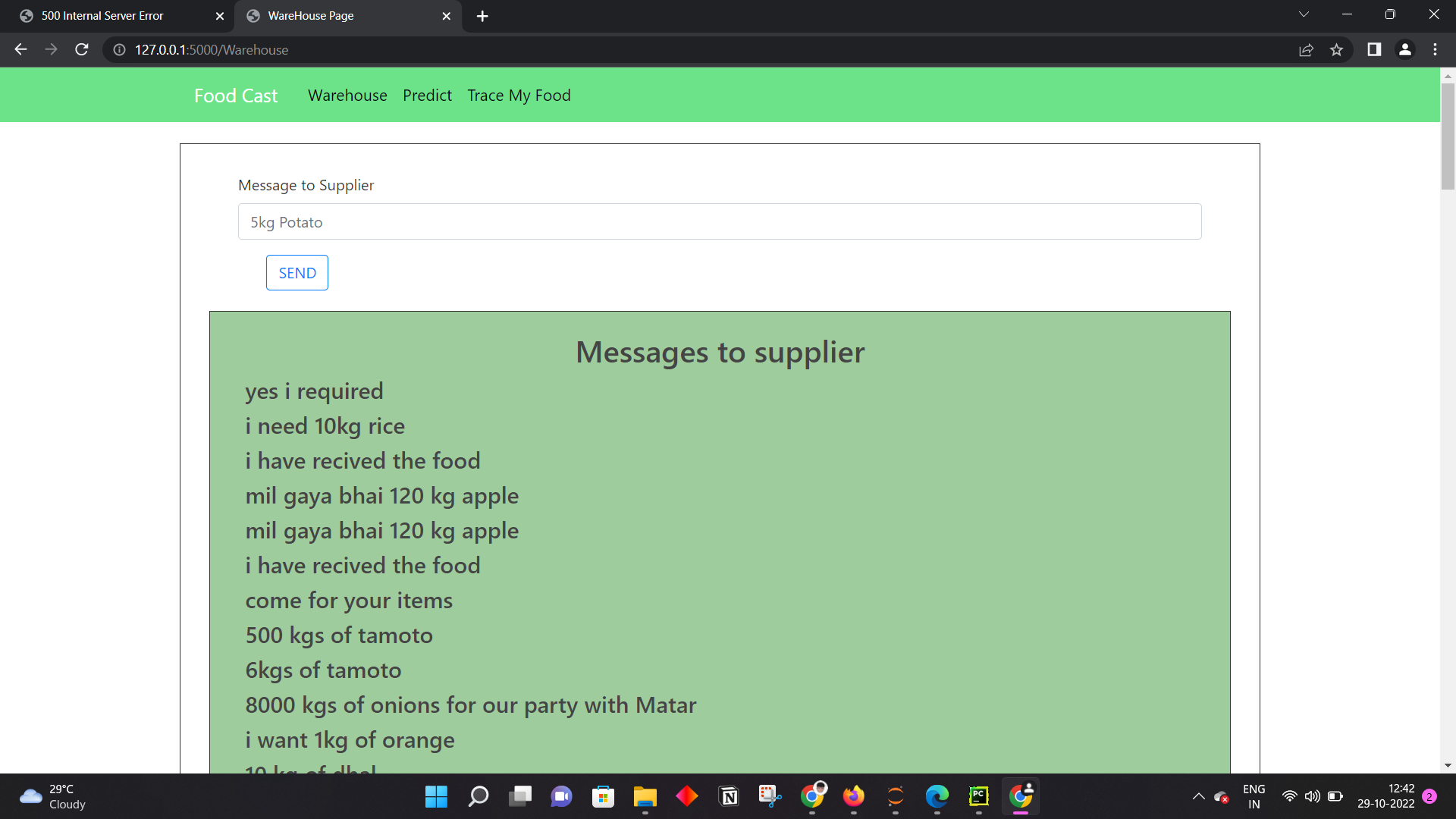Screen dimensions: 1456x819
Task: Toggle the browser side panel
Action: point(1373,50)
